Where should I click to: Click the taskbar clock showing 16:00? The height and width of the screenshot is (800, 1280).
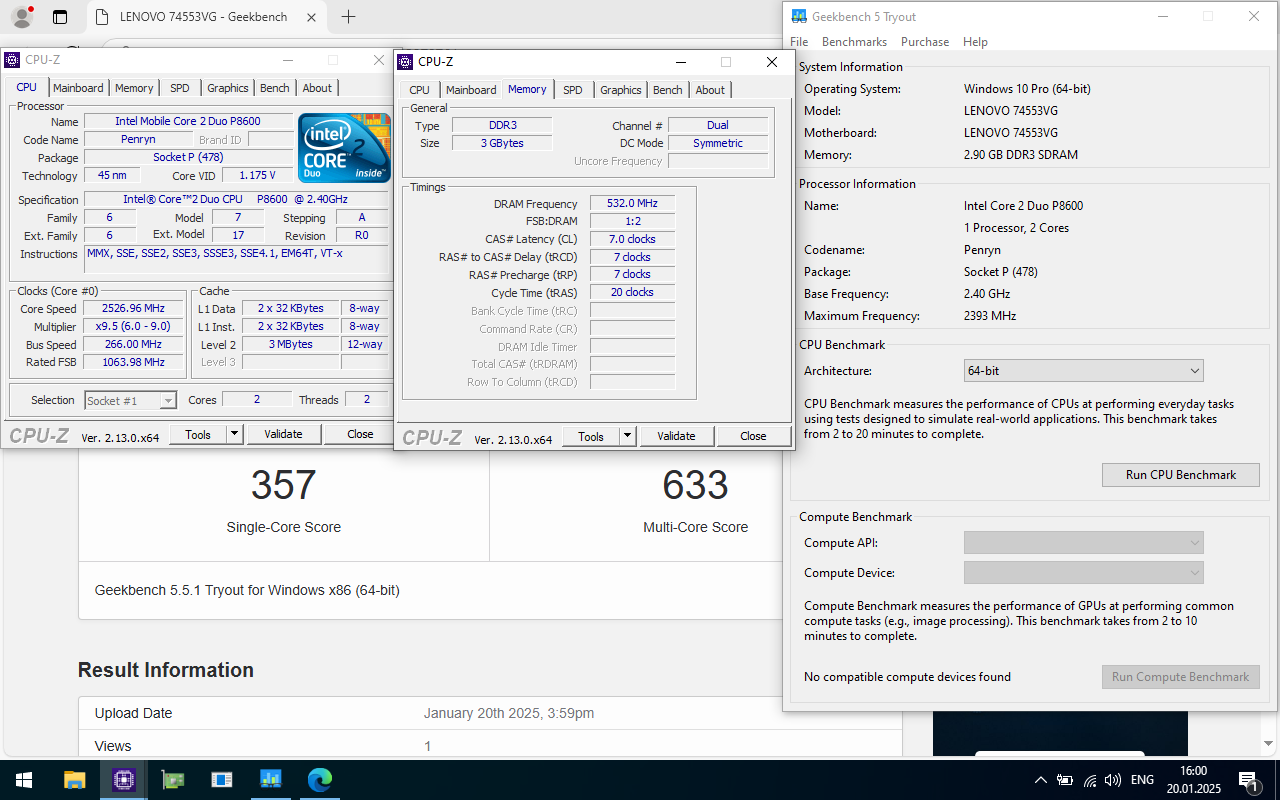pos(1193,780)
